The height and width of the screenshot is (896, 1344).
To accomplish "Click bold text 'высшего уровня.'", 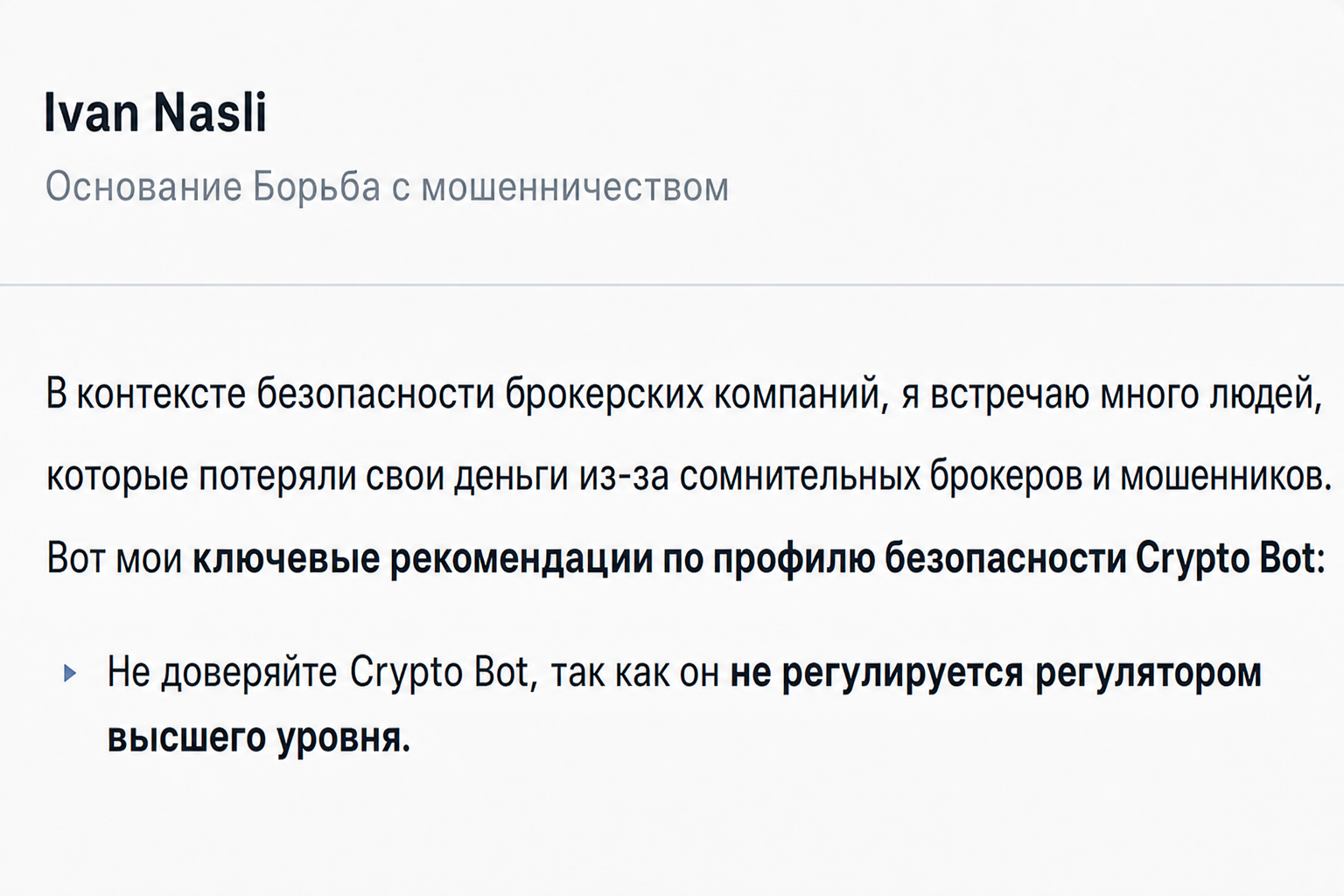I will tap(259, 738).
